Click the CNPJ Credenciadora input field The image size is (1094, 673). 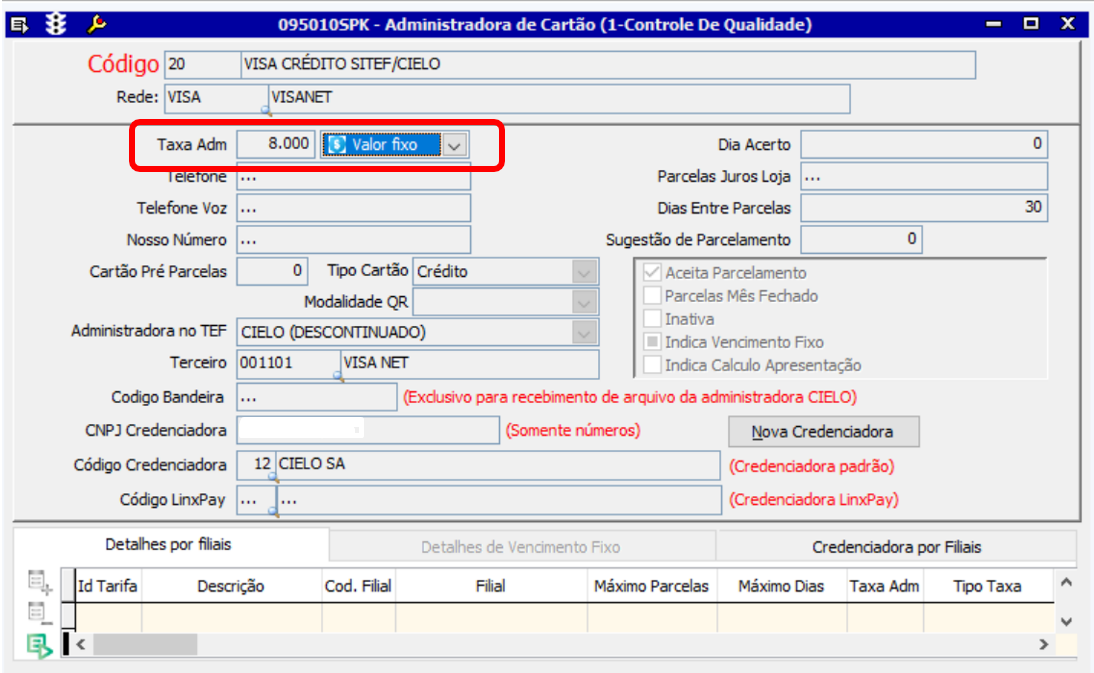coord(368,430)
